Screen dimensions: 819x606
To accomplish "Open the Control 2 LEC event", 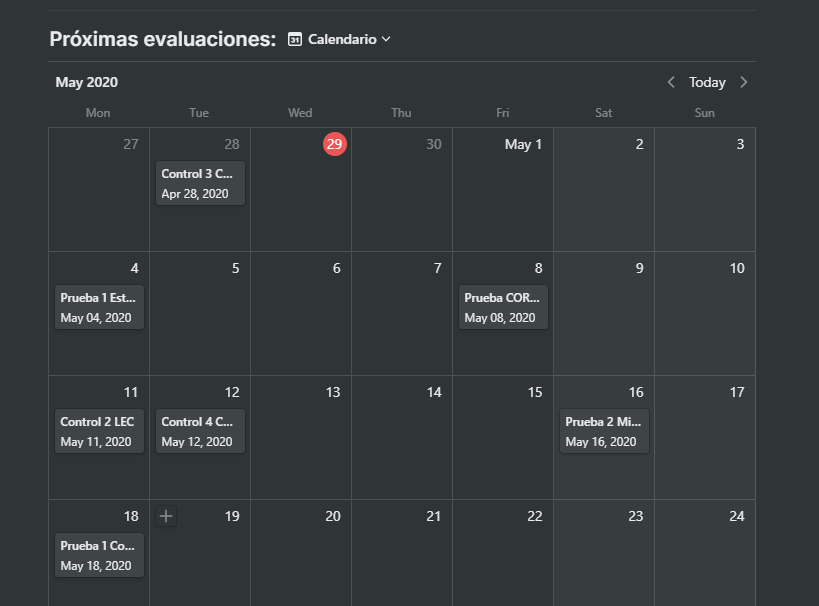I will [x=99, y=431].
